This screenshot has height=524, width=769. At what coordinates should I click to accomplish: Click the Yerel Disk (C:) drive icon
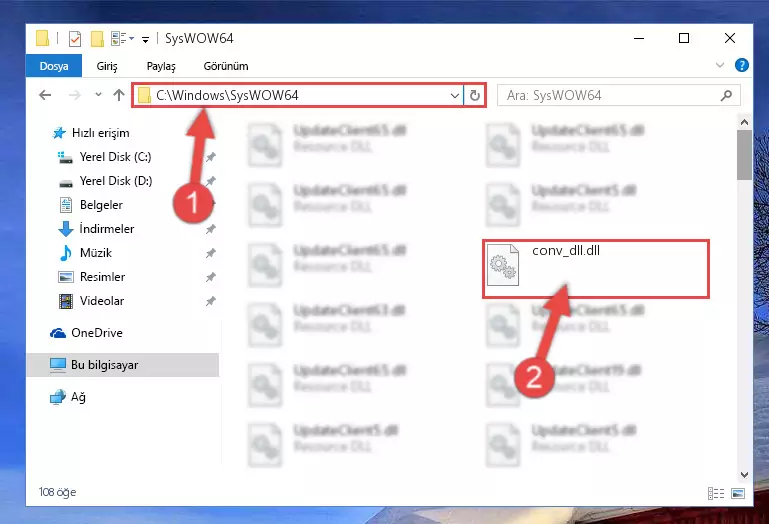point(65,157)
